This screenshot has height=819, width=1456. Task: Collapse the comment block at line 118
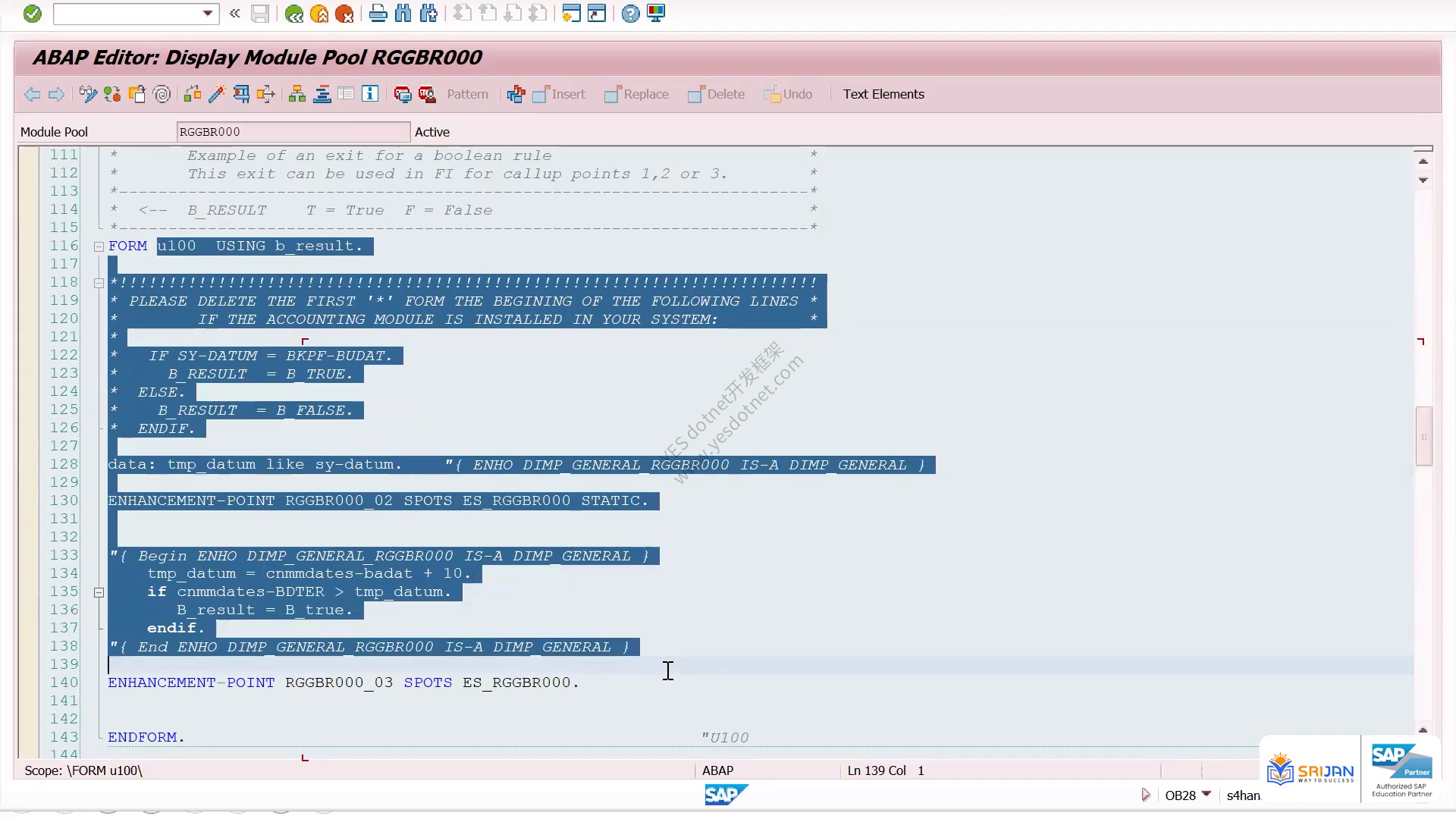[x=99, y=283]
